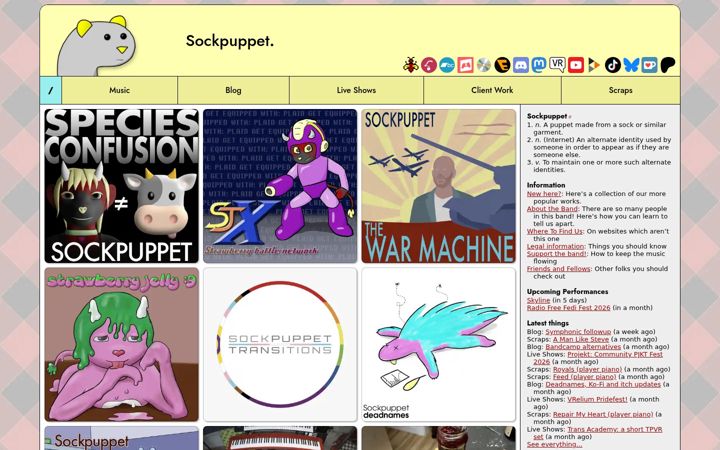The width and height of the screenshot is (720, 450).
Task: Open the Skyline performance link
Action: coord(539,300)
